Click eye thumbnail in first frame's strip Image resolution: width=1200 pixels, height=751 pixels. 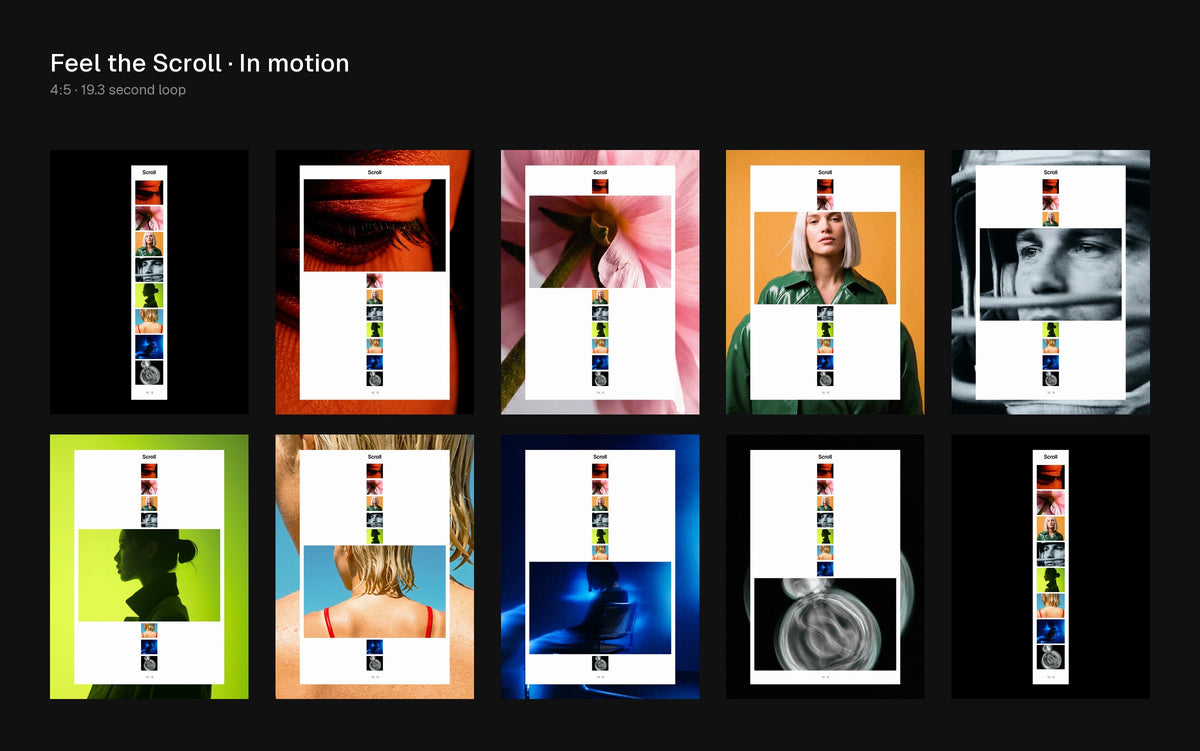tap(149, 193)
